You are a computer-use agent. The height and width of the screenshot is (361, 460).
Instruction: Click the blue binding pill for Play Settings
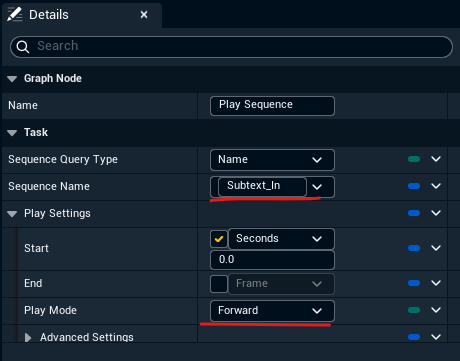point(414,213)
